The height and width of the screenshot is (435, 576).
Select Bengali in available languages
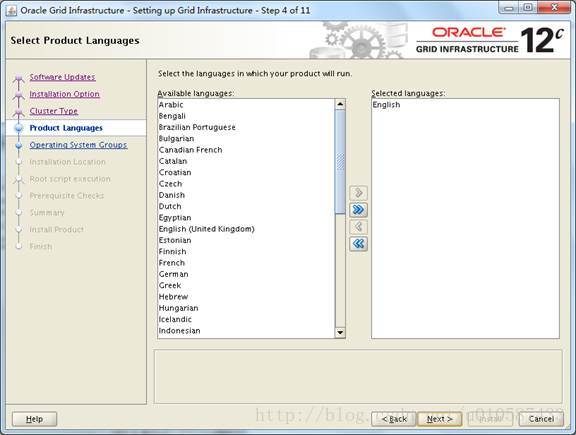click(246, 116)
